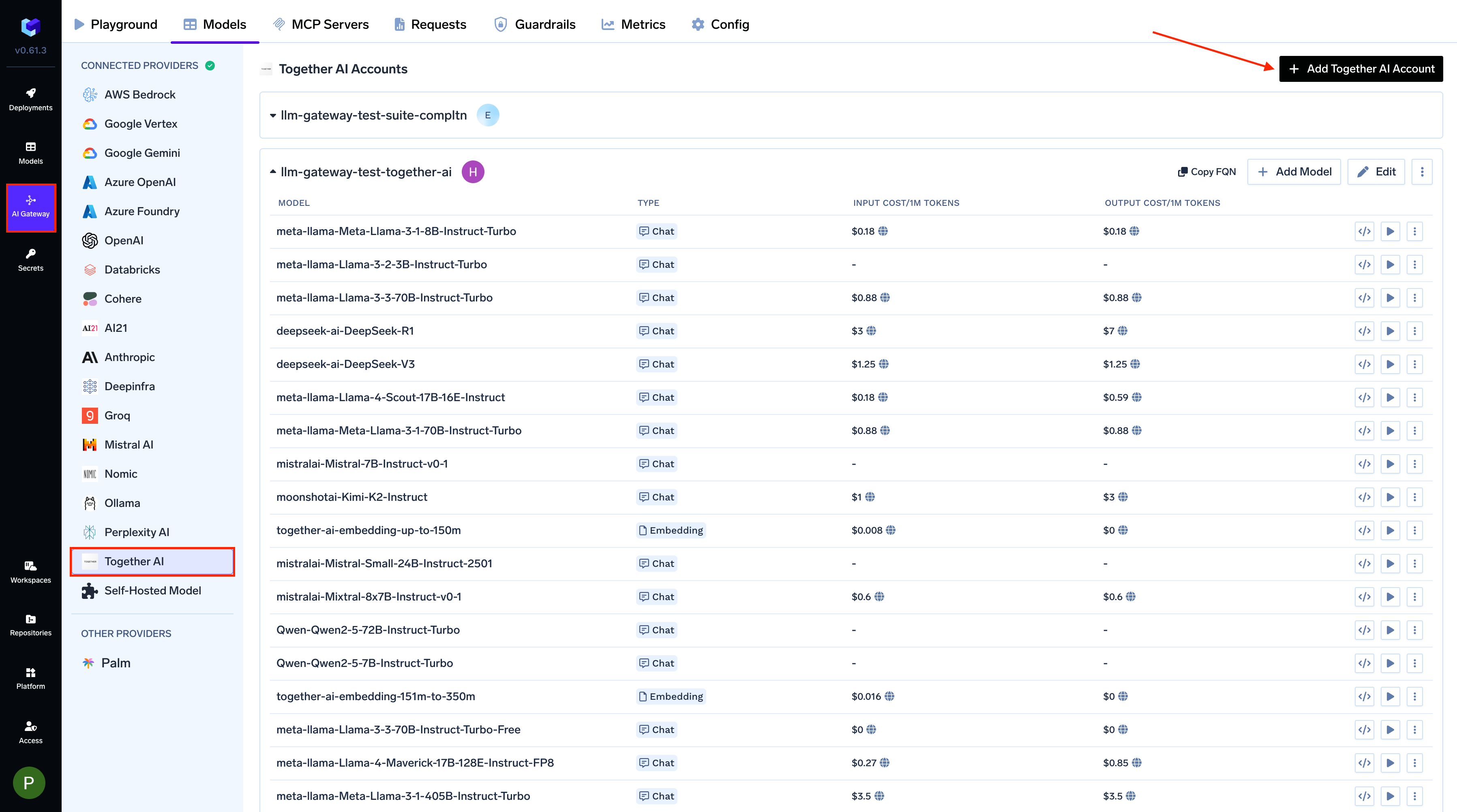Click $0.27 input cost of Llama-4-Maverick
1457x812 pixels.
(863, 763)
